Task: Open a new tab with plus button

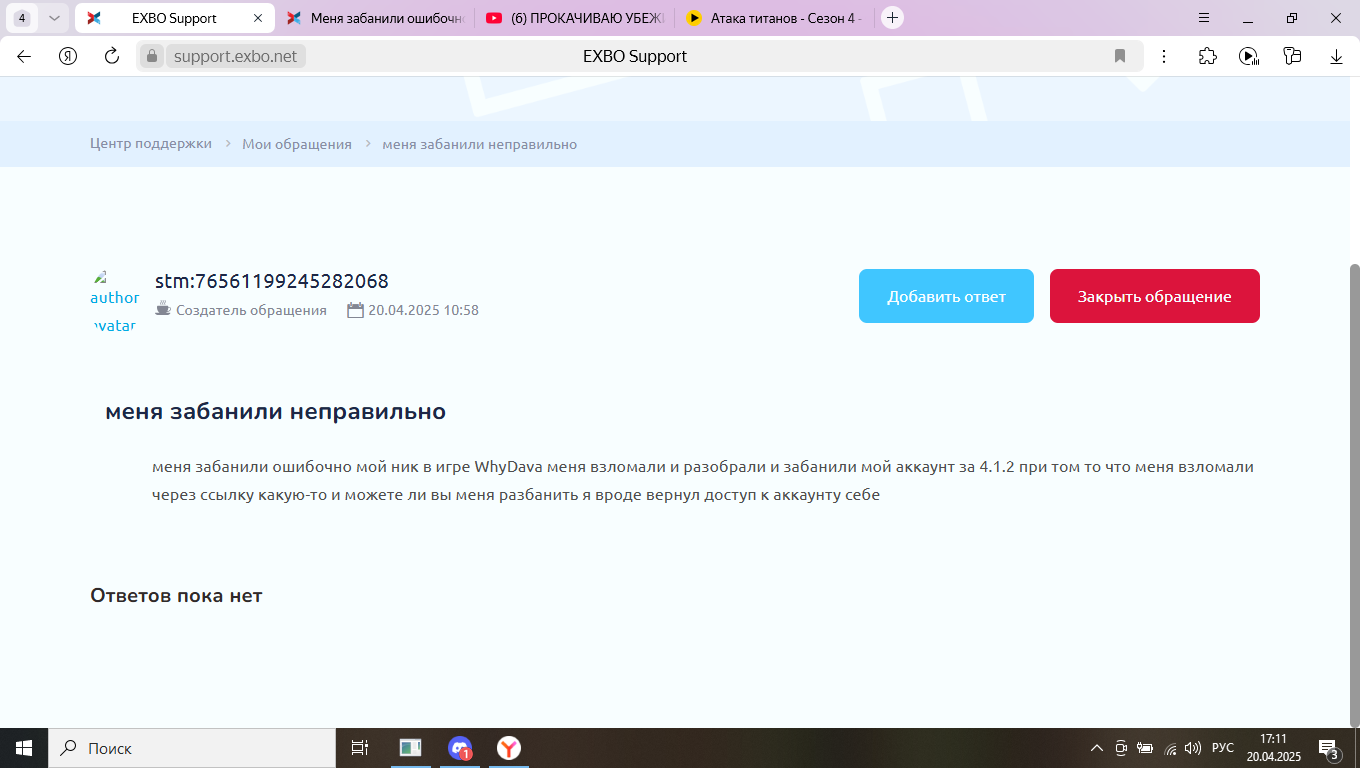Action: (893, 18)
